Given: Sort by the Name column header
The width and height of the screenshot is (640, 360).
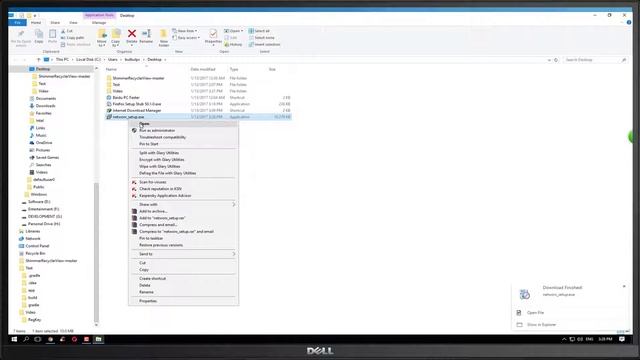Looking at the screenshot, I should pos(111,69).
